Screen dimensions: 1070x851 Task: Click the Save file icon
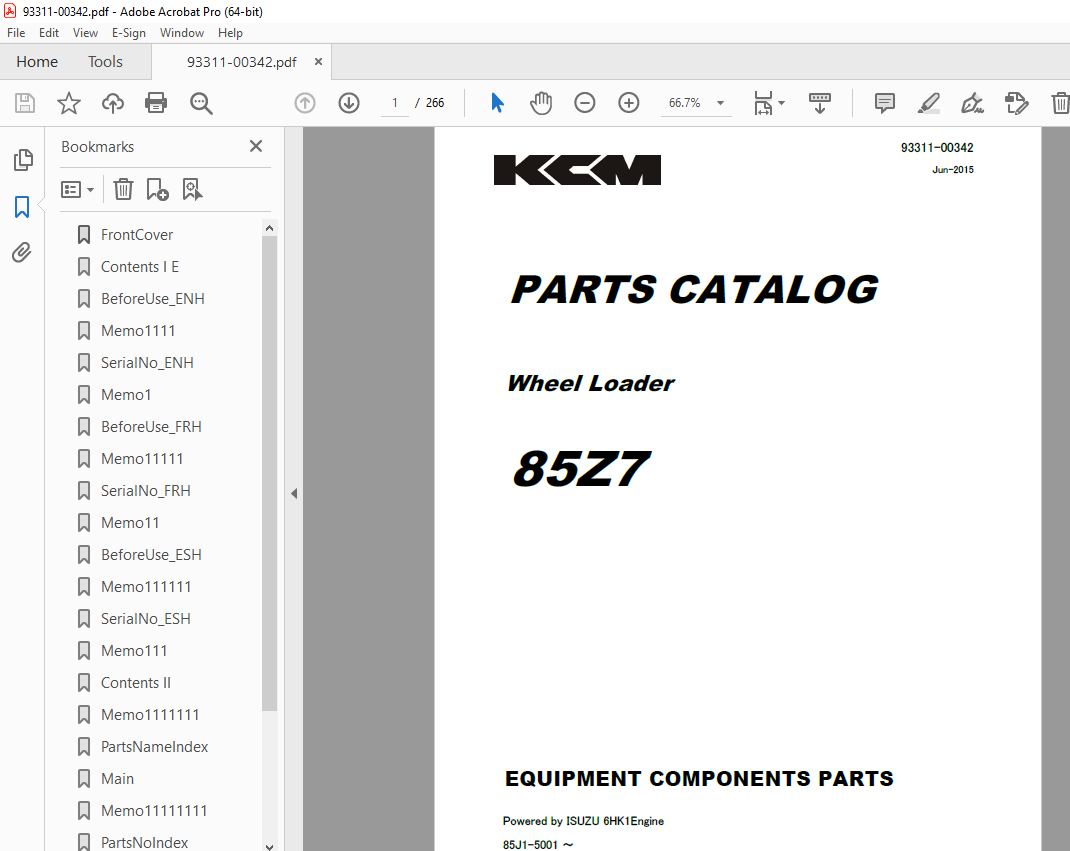coord(25,103)
